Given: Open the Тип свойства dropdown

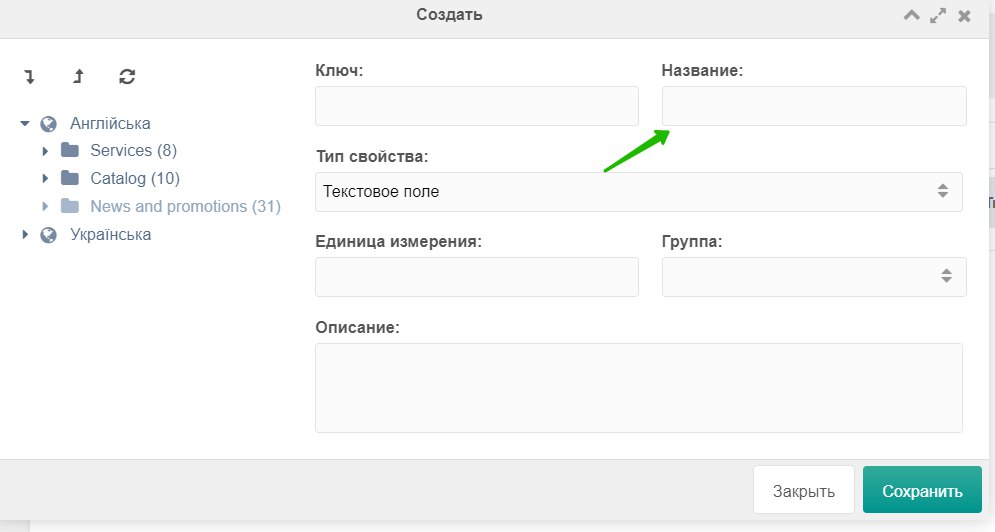Looking at the screenshot, I should 638,192.
